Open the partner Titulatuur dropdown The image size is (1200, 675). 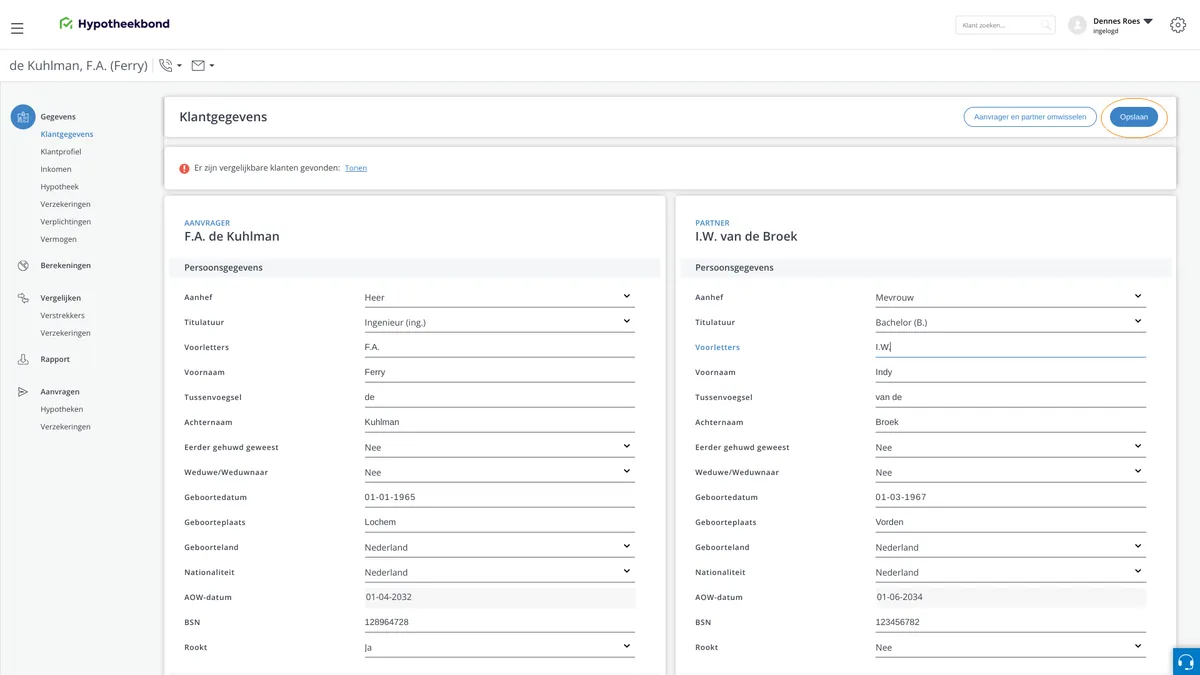[1011, 322]
